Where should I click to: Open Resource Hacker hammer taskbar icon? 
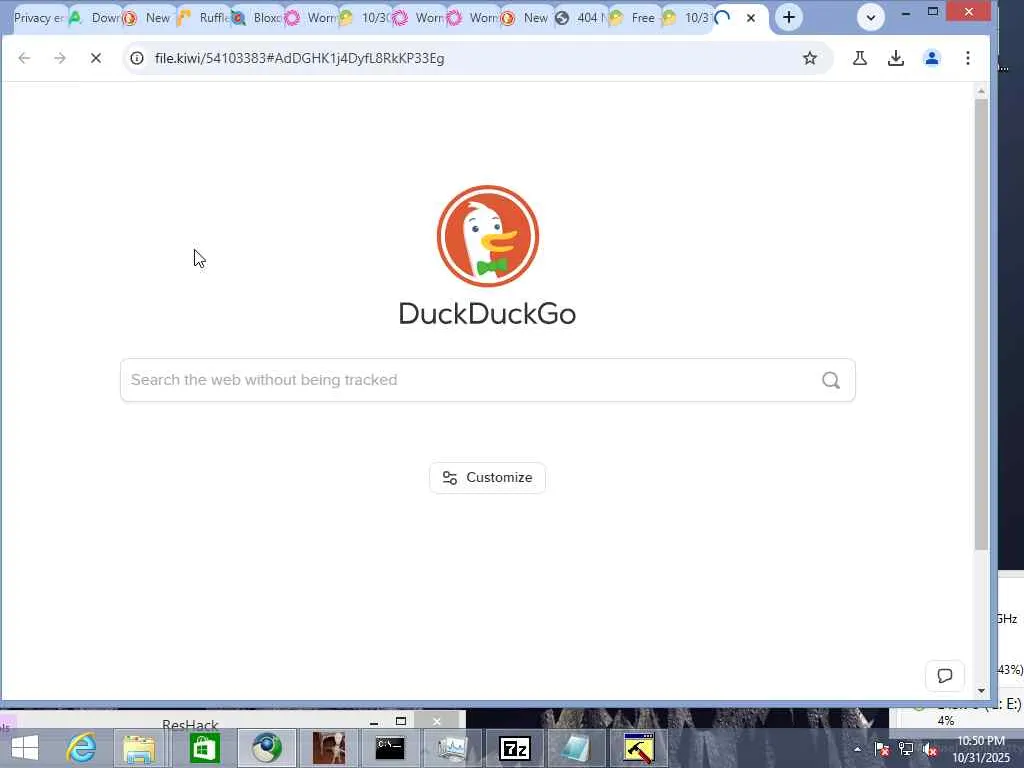(638, 748)
